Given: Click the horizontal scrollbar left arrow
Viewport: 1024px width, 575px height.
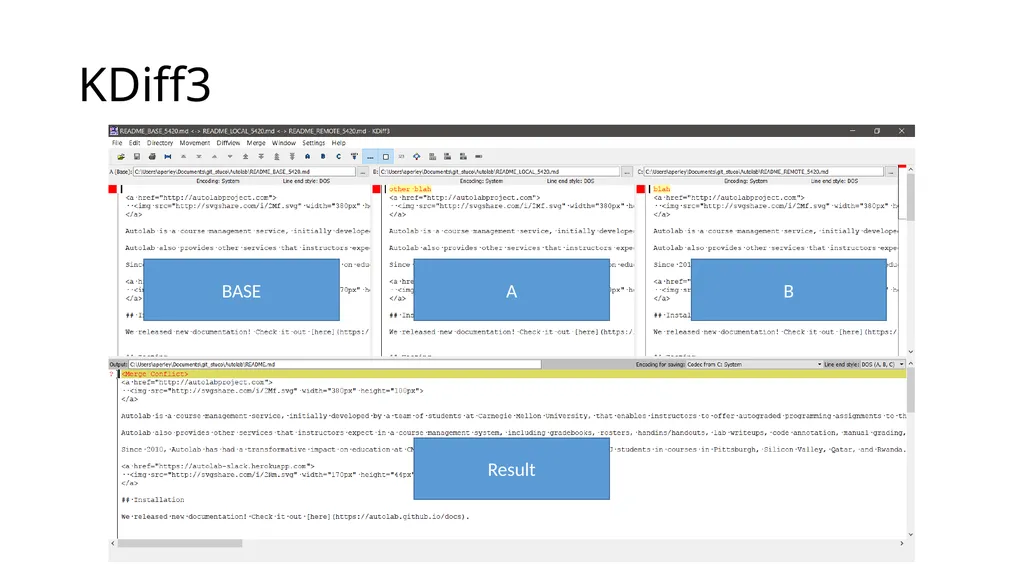Looking at the screenshot, I should pos(113,543).
